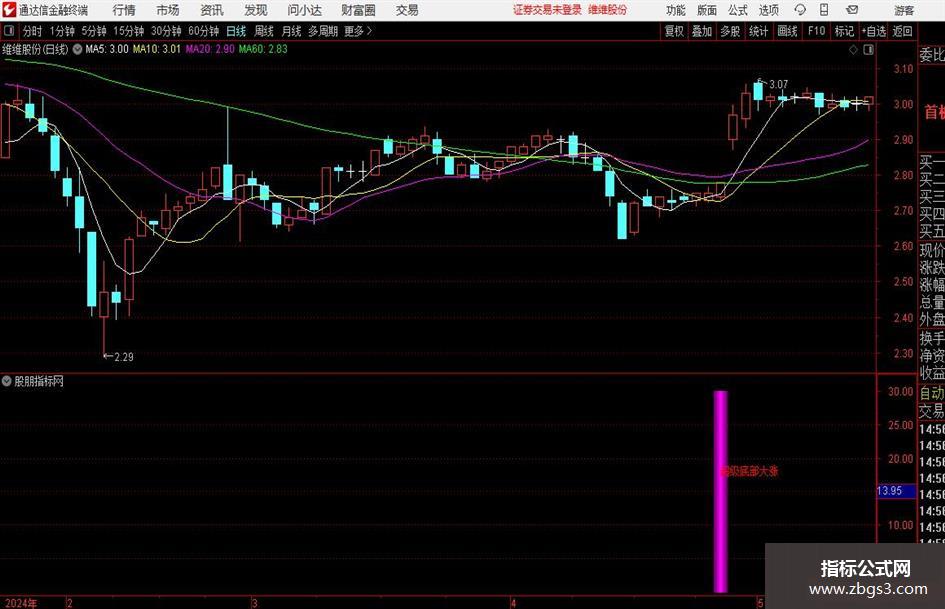Click the 多股 multi-stock toolbar button

point(730,31)
